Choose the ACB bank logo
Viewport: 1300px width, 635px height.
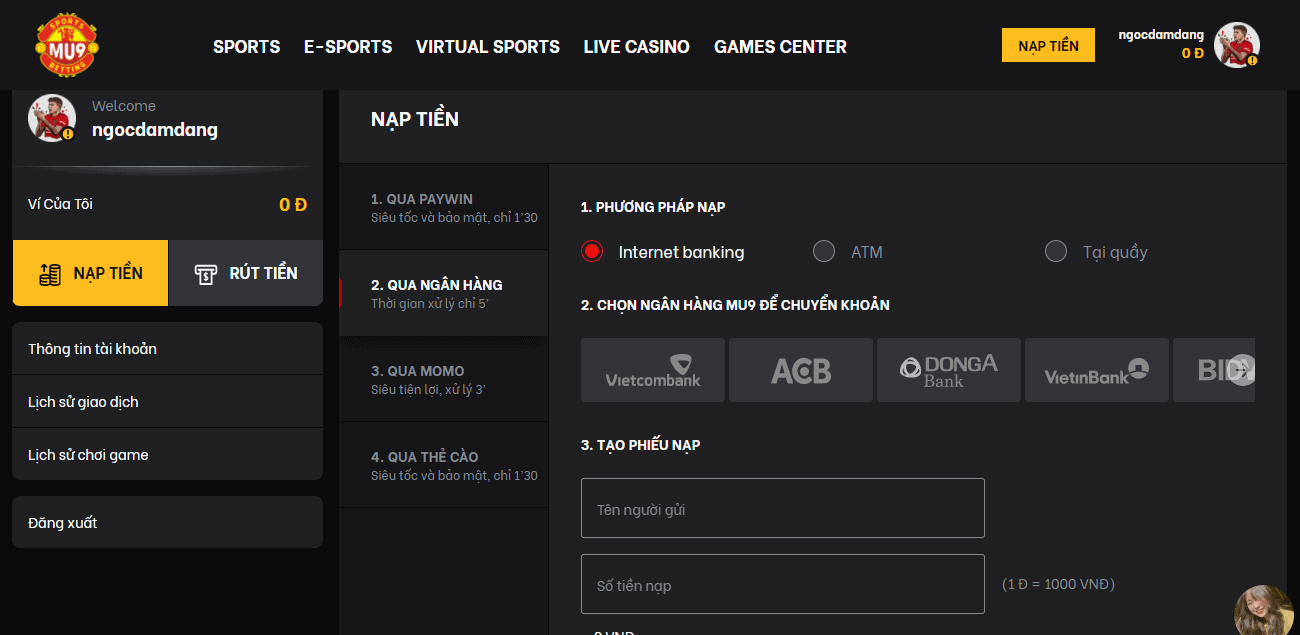[x=801, y=370]
